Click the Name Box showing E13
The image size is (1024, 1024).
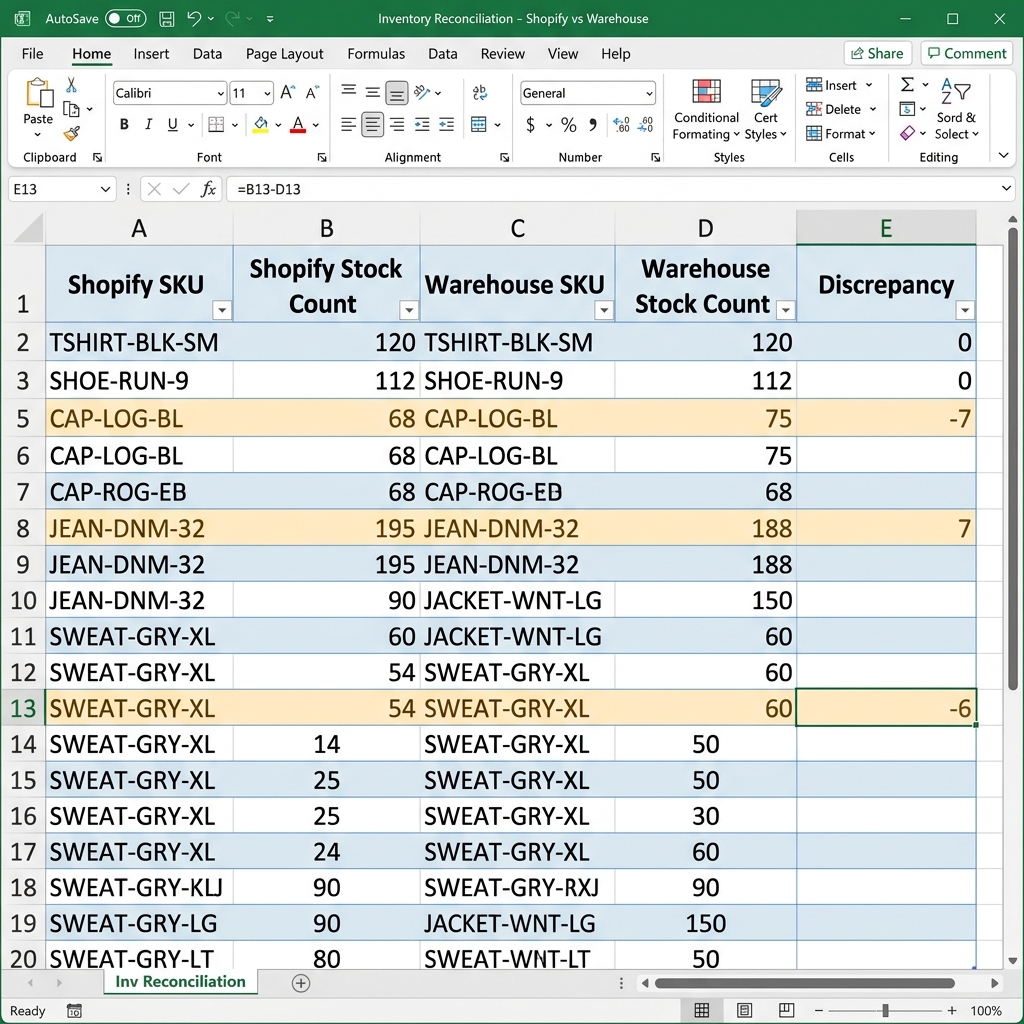[x=62, y=189]
